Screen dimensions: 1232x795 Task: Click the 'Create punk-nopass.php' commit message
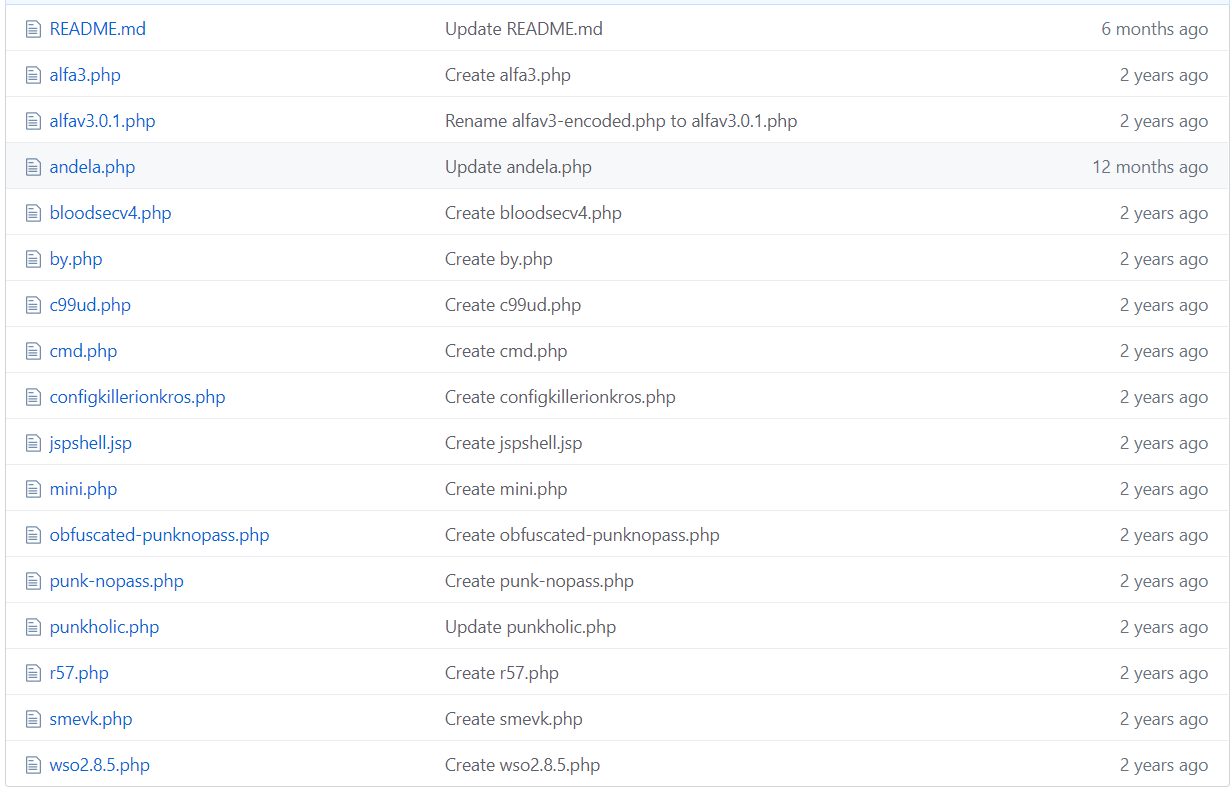pyautogui.click(x=539, y=581)
